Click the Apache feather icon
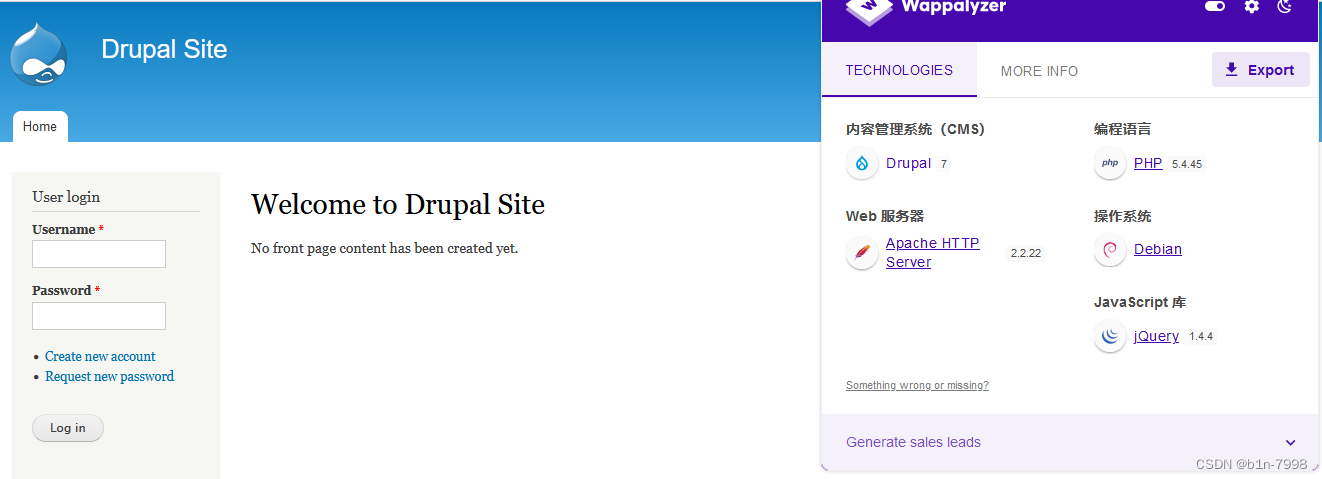1322x479 pixels. pos(862,253)
